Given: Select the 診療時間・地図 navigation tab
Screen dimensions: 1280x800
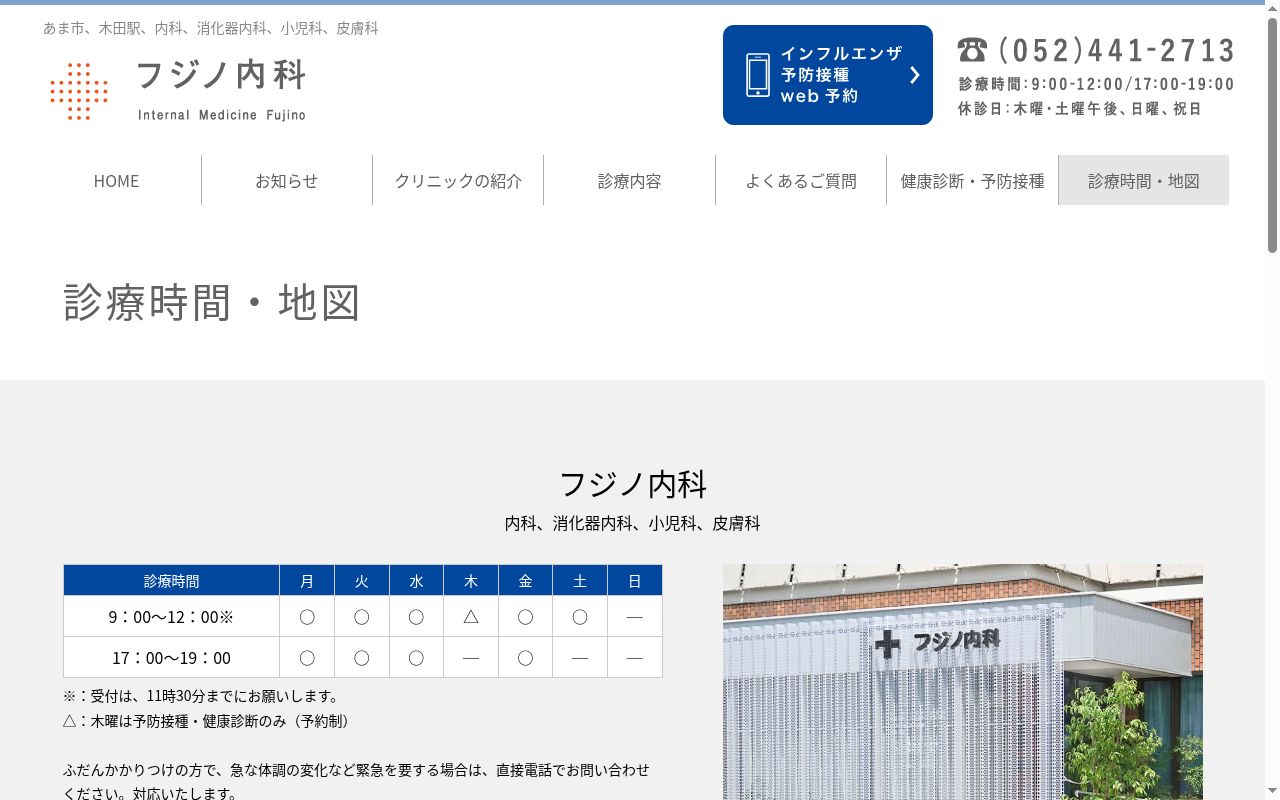Looking at the screenshot, I should [x=1144, y=181].
